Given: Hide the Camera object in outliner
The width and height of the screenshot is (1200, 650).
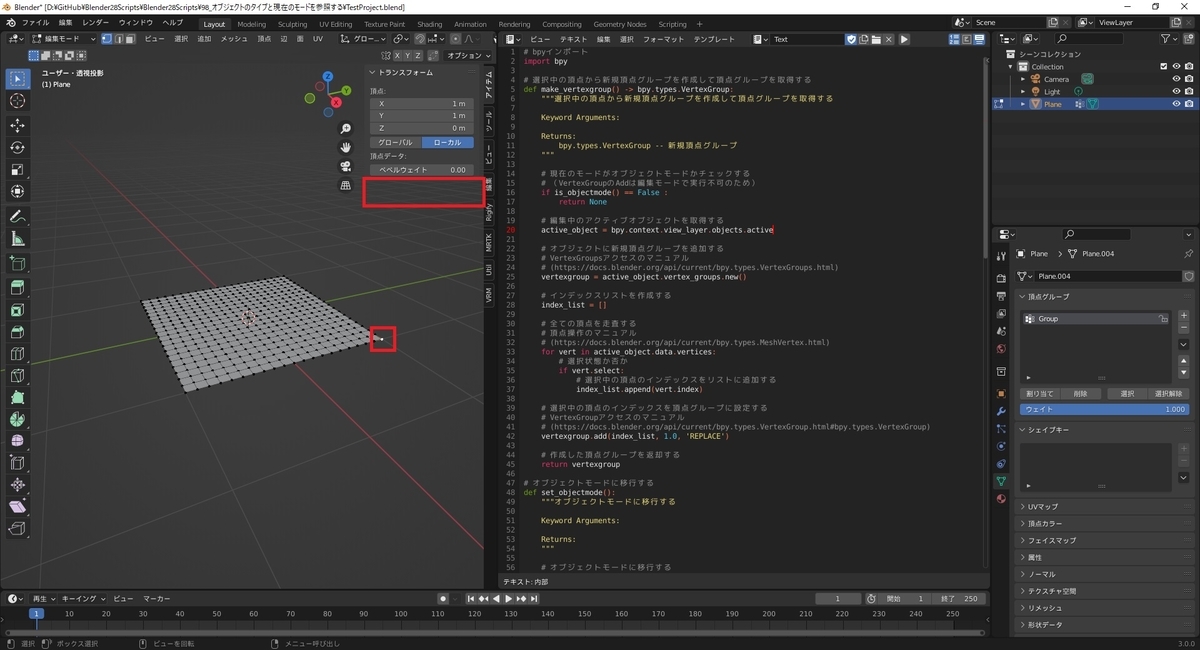Looking at the screenshot, I should click(1176, 79).
